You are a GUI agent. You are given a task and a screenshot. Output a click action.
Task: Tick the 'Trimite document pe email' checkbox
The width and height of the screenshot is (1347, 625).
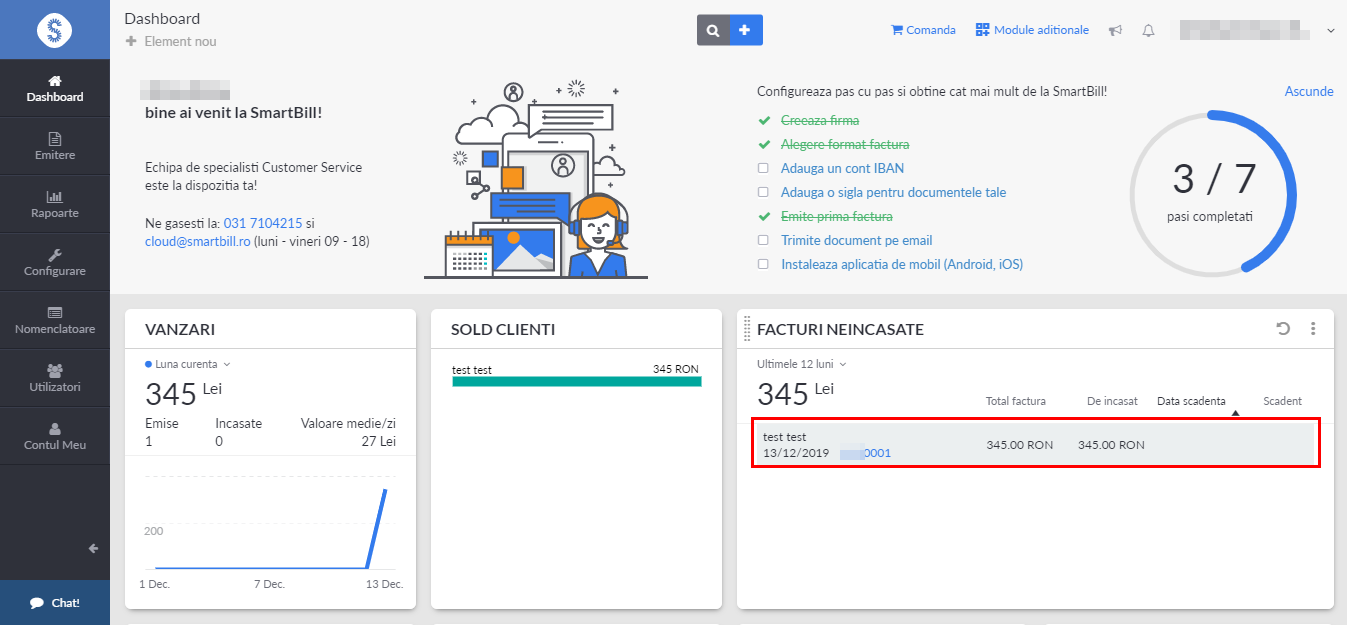[763, 240]
